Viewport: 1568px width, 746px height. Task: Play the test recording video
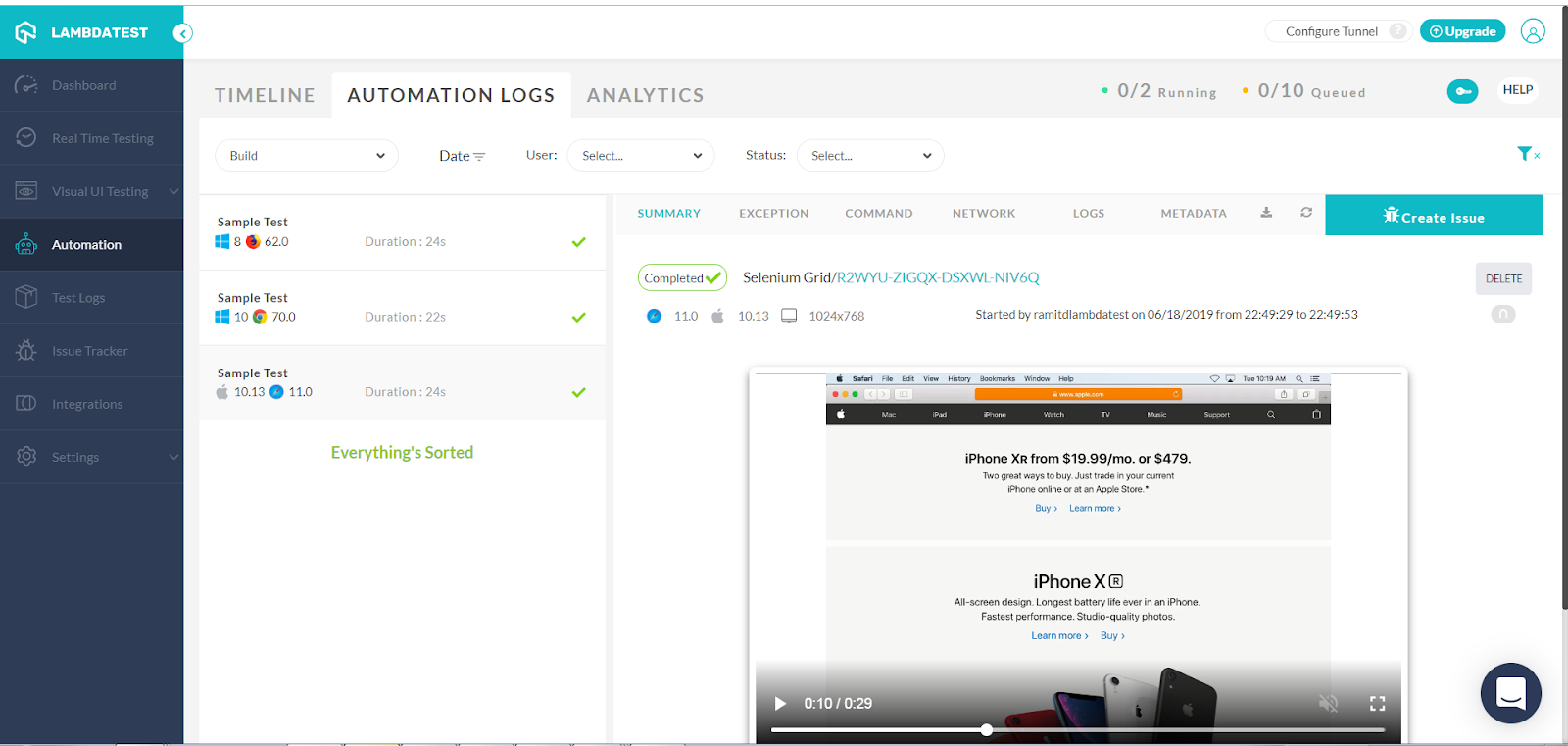point(780,703)
